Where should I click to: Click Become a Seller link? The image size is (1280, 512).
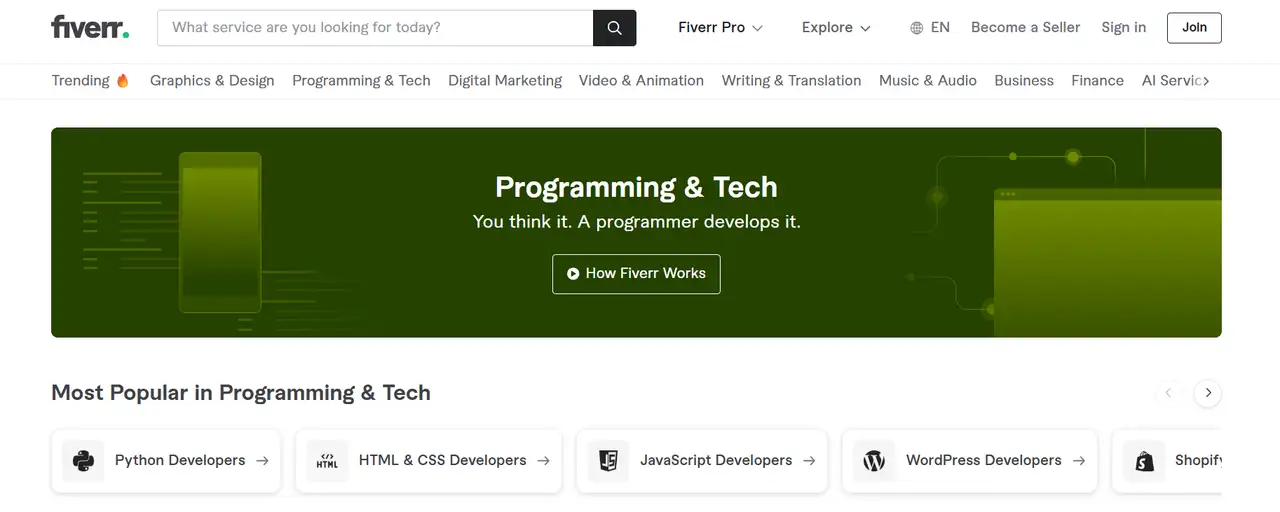pos(1025,28)
